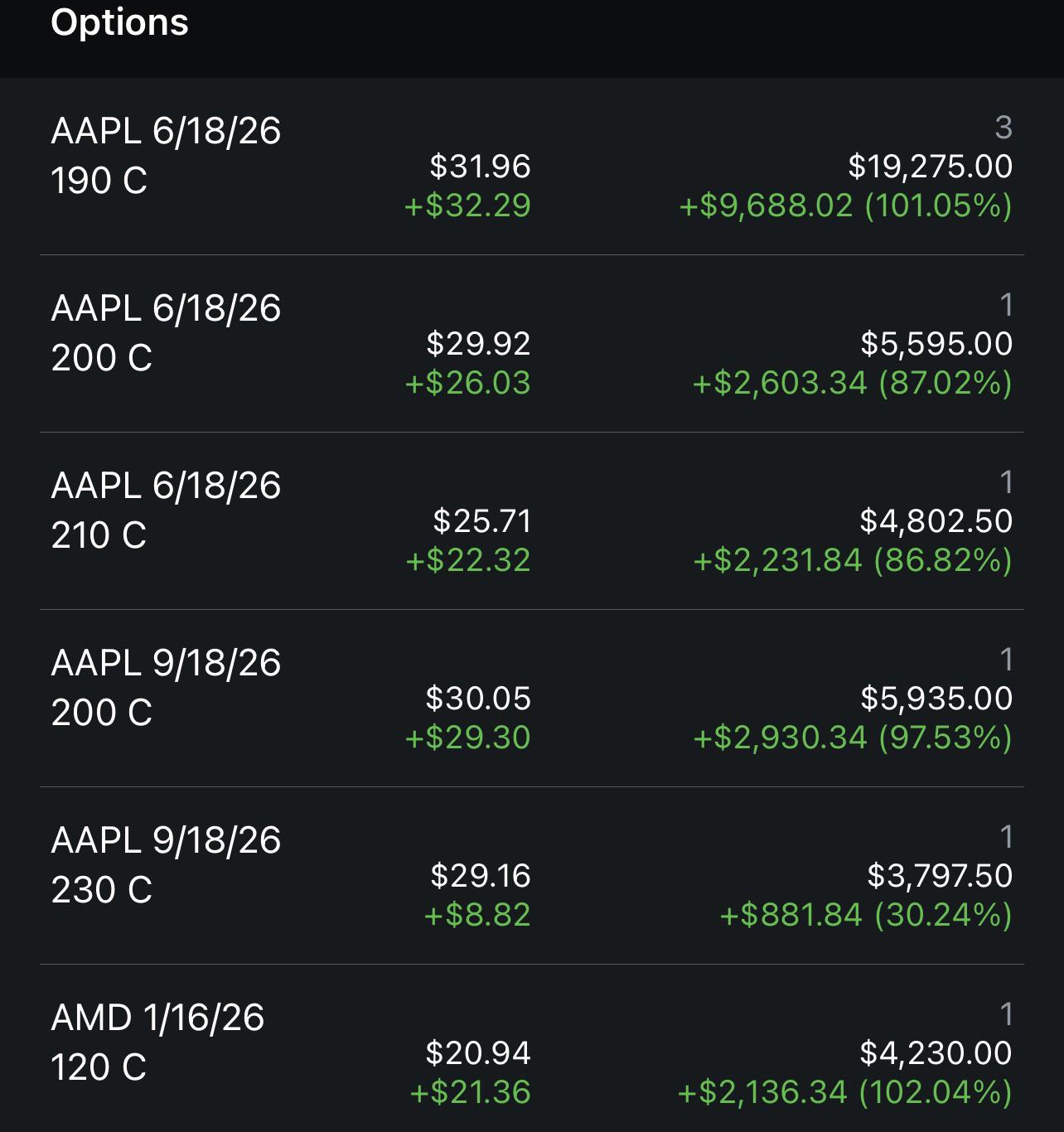Tap the +$8.82 price change
Image resolution: width=1064 pixels, height=1132 pixels.
point(477,915)
